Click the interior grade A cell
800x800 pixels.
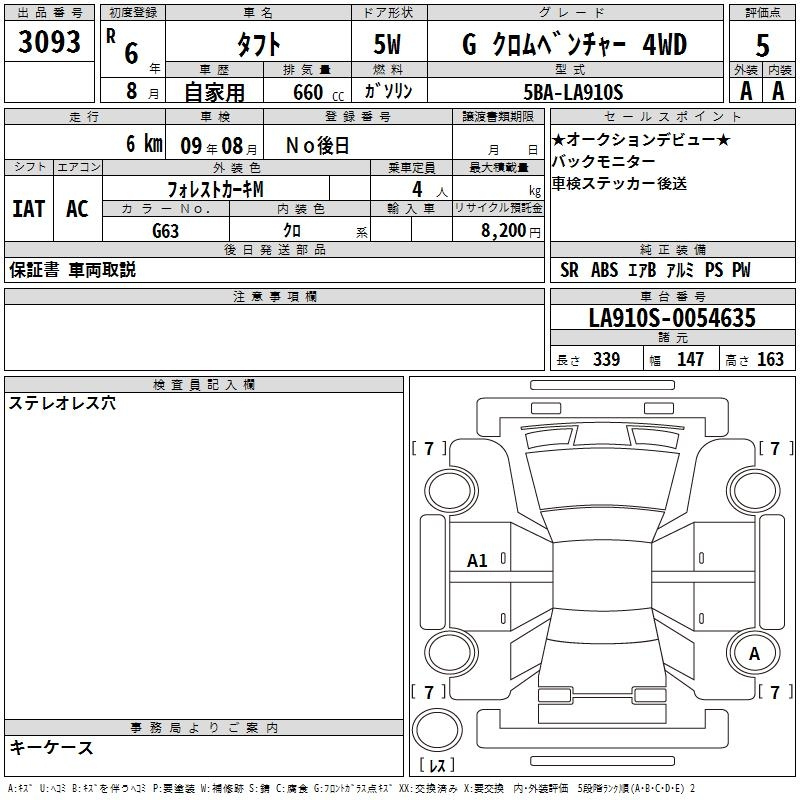click(779, 91)
